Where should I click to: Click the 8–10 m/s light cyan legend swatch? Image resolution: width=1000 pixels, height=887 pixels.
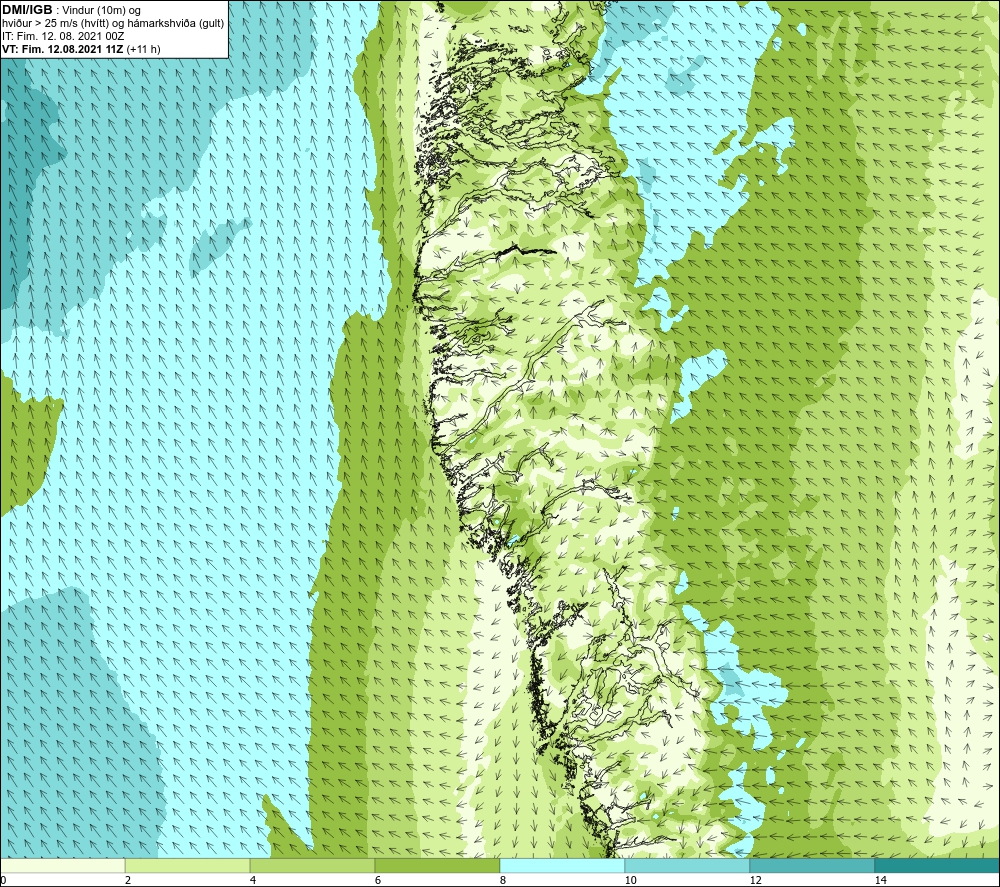562,866
